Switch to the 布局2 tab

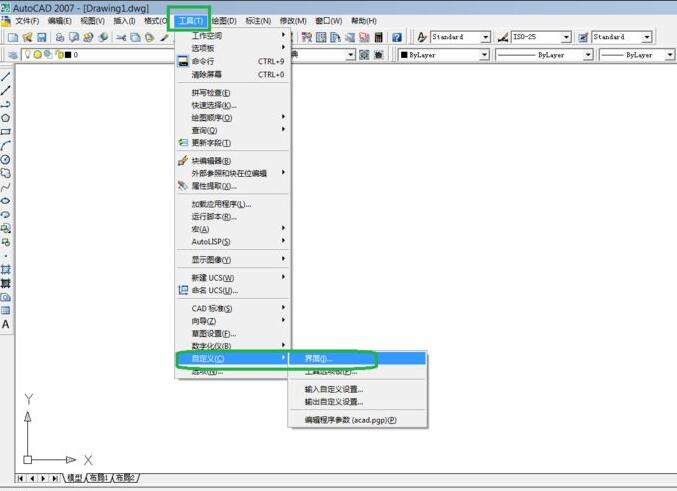(125, 478)
